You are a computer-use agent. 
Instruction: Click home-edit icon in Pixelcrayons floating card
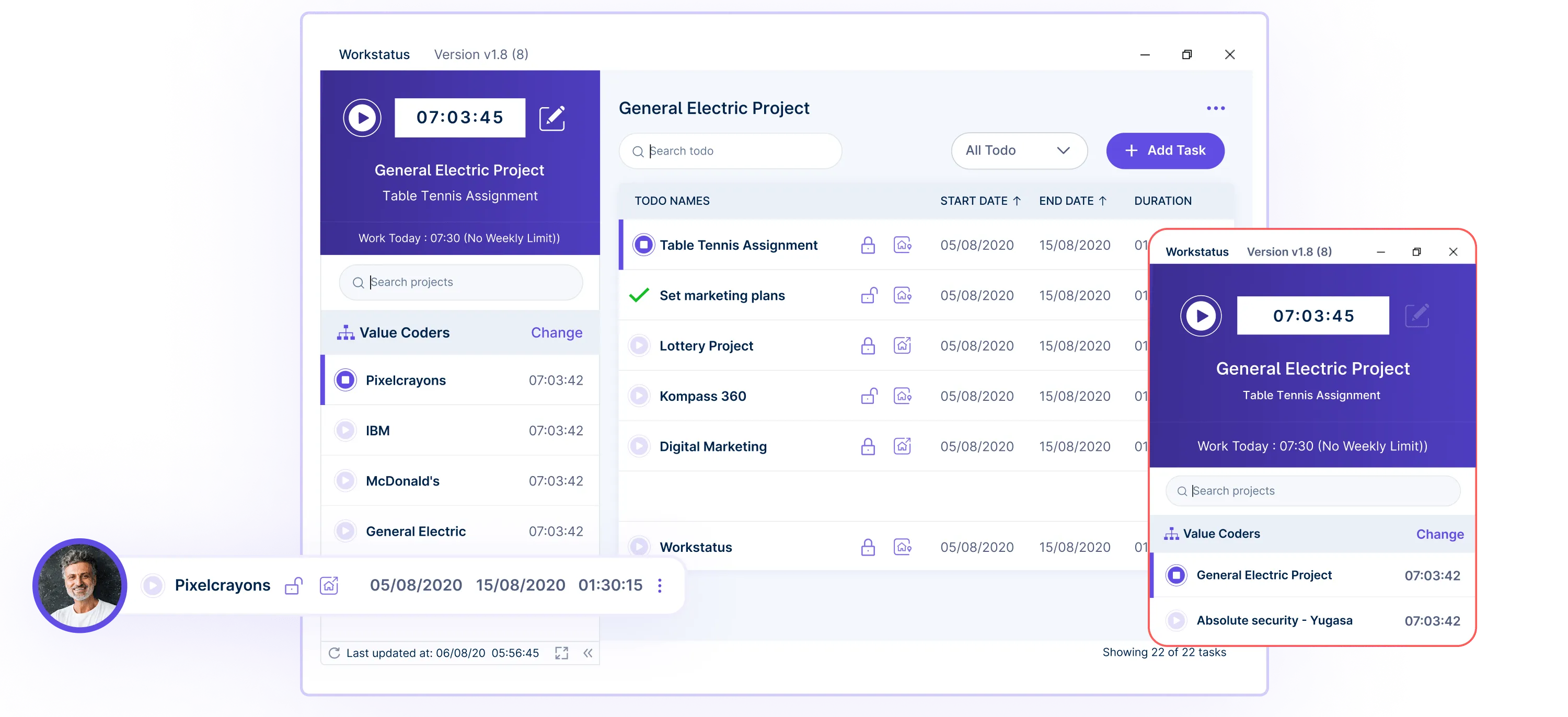click(329, 585)
